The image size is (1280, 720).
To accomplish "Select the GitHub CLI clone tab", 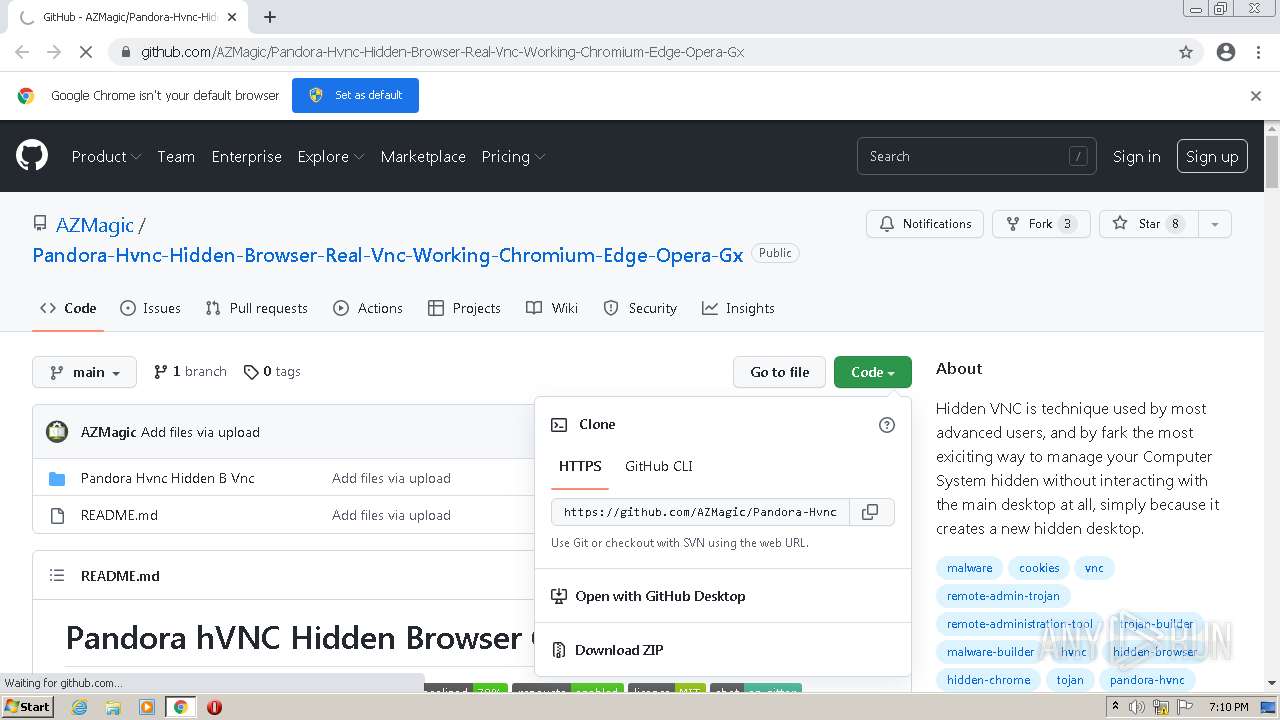I will coord(659,466).
